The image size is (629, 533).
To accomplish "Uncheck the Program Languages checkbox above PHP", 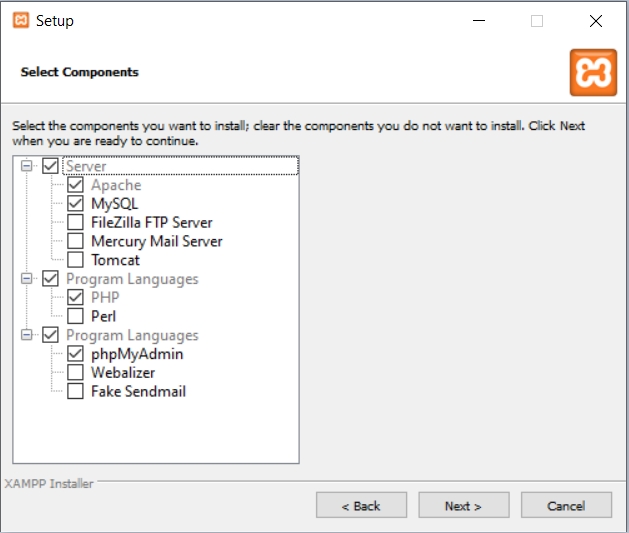I will [x=51, y=279].
